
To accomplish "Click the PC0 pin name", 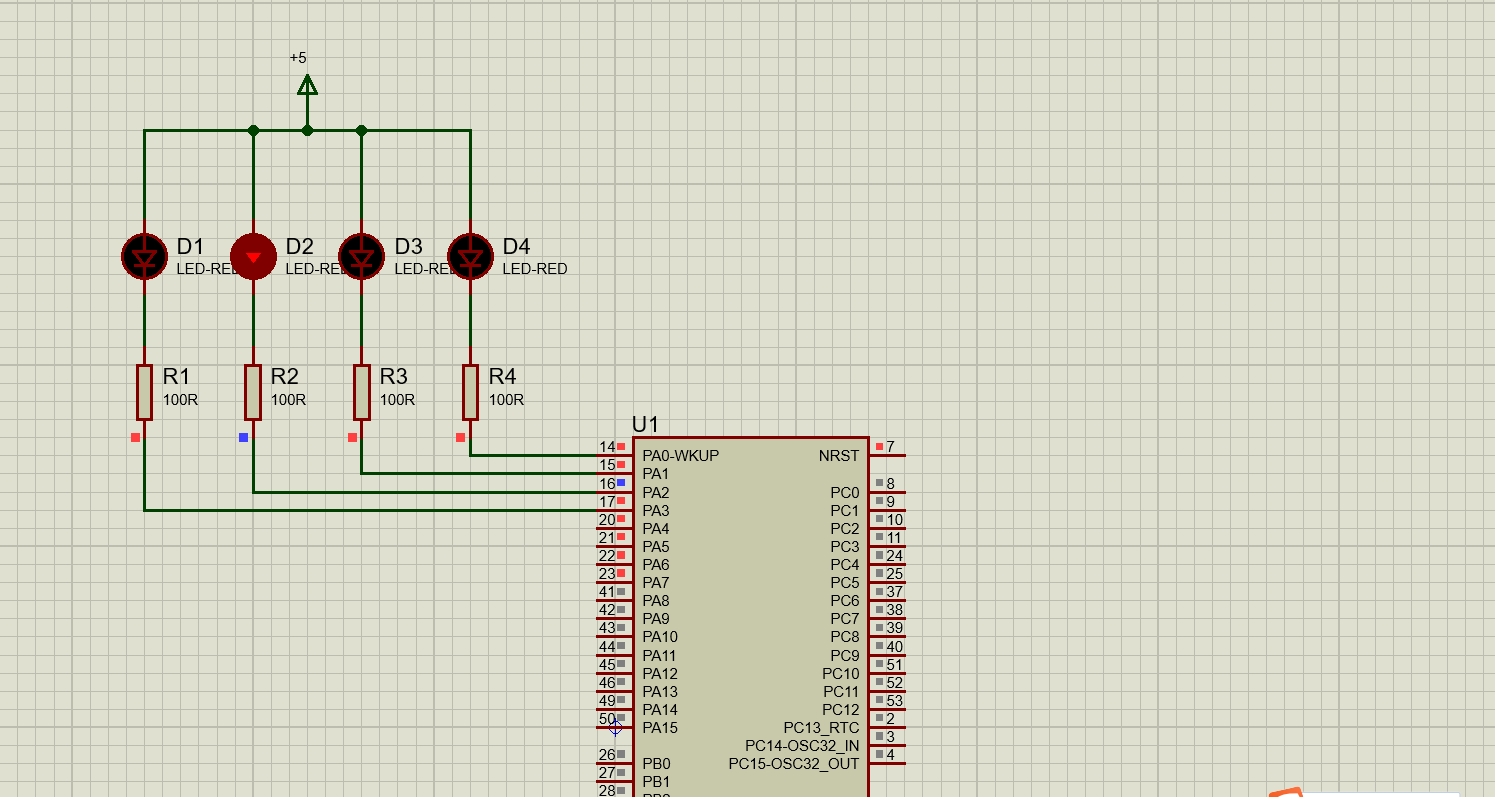I will click(845, 493).
